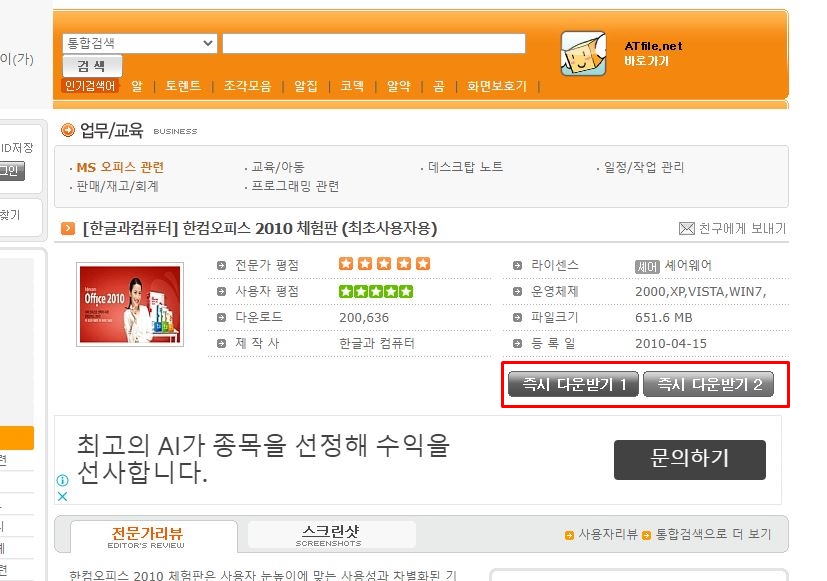The image size is (827, 581).
Task: Click registration date 2010-04-15
Action: pos(671,344)
